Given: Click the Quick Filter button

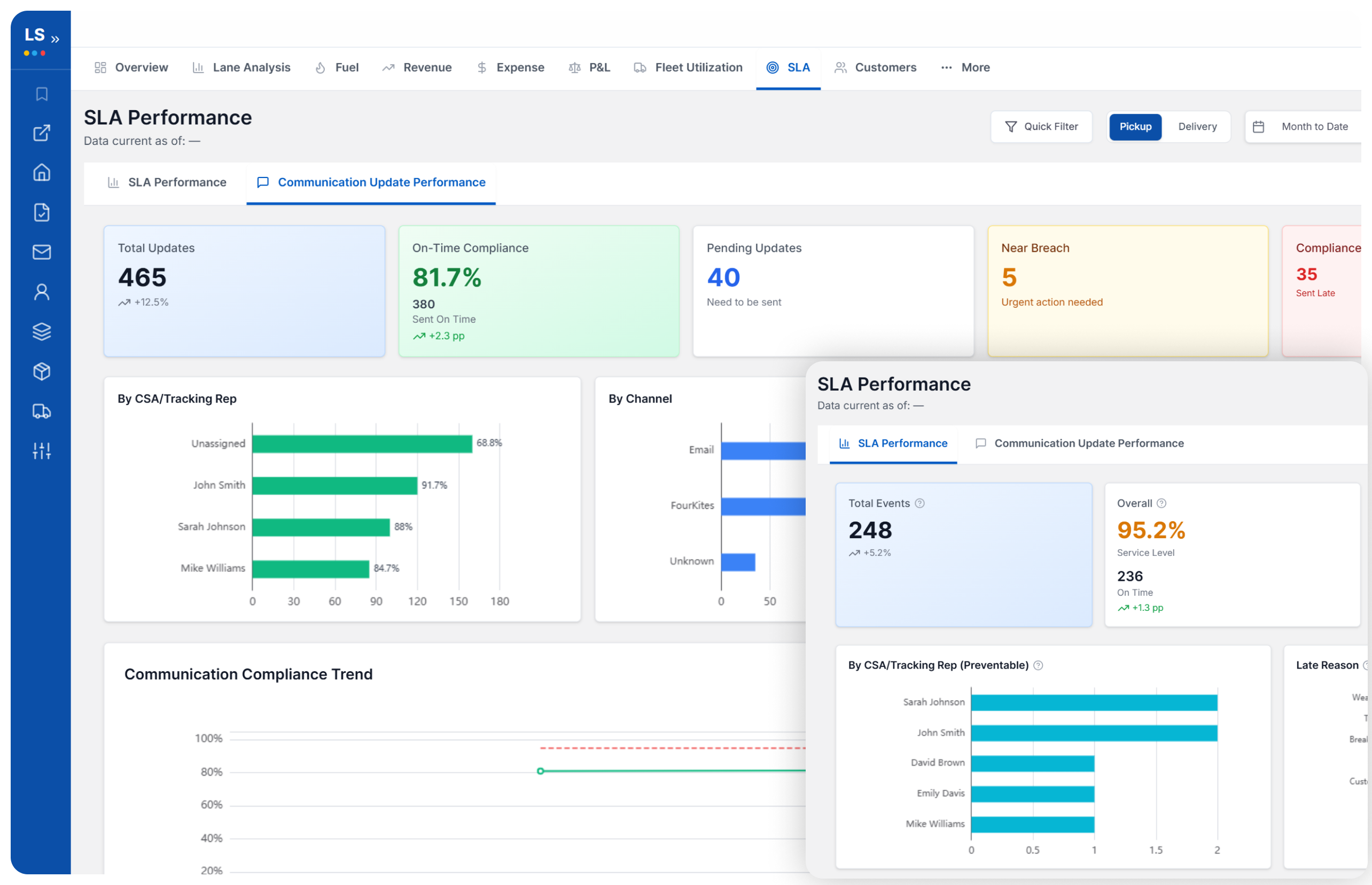Looking at the screenshot, I should tap(1041, 127).
